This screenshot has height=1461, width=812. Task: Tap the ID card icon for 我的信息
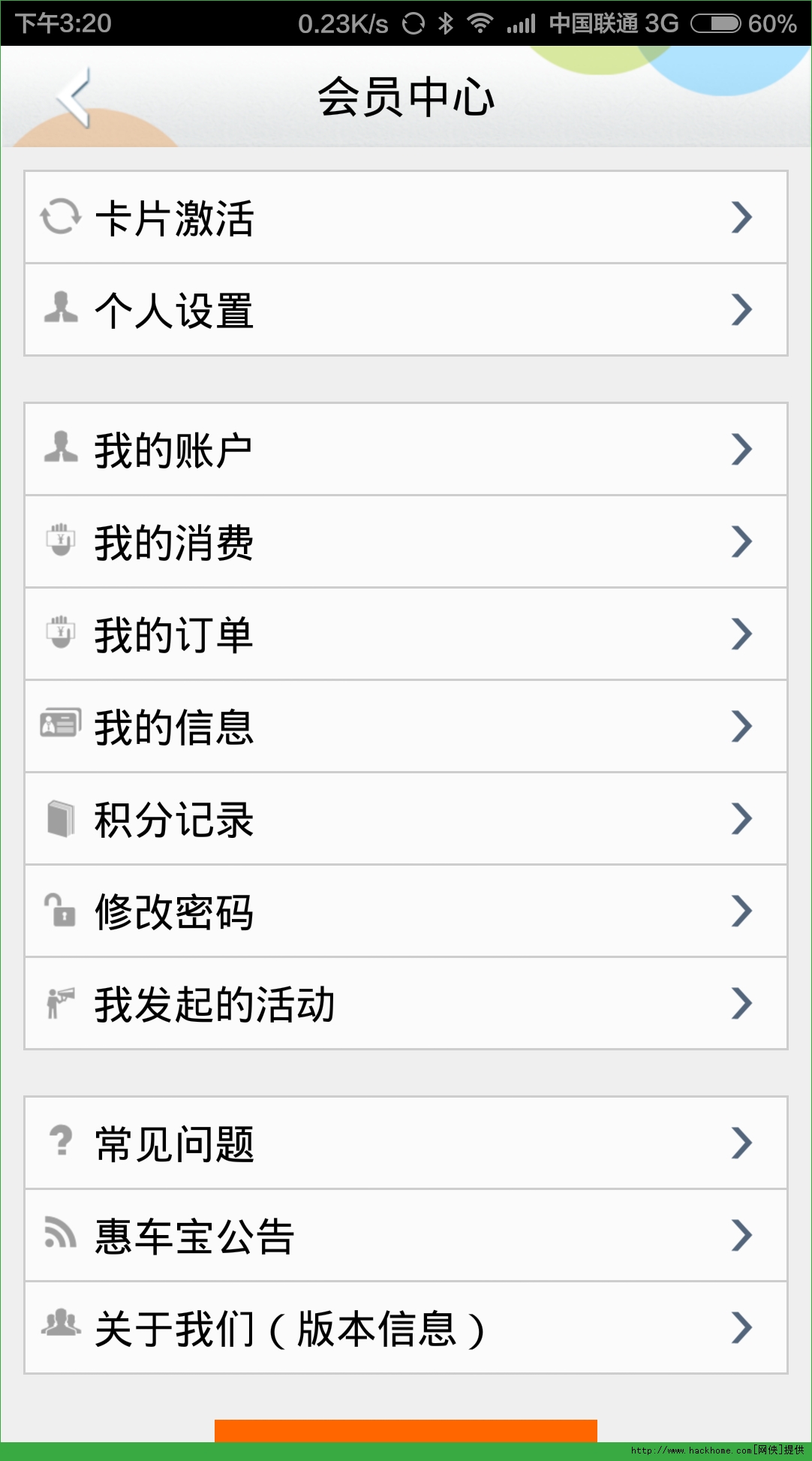(60, 724)
